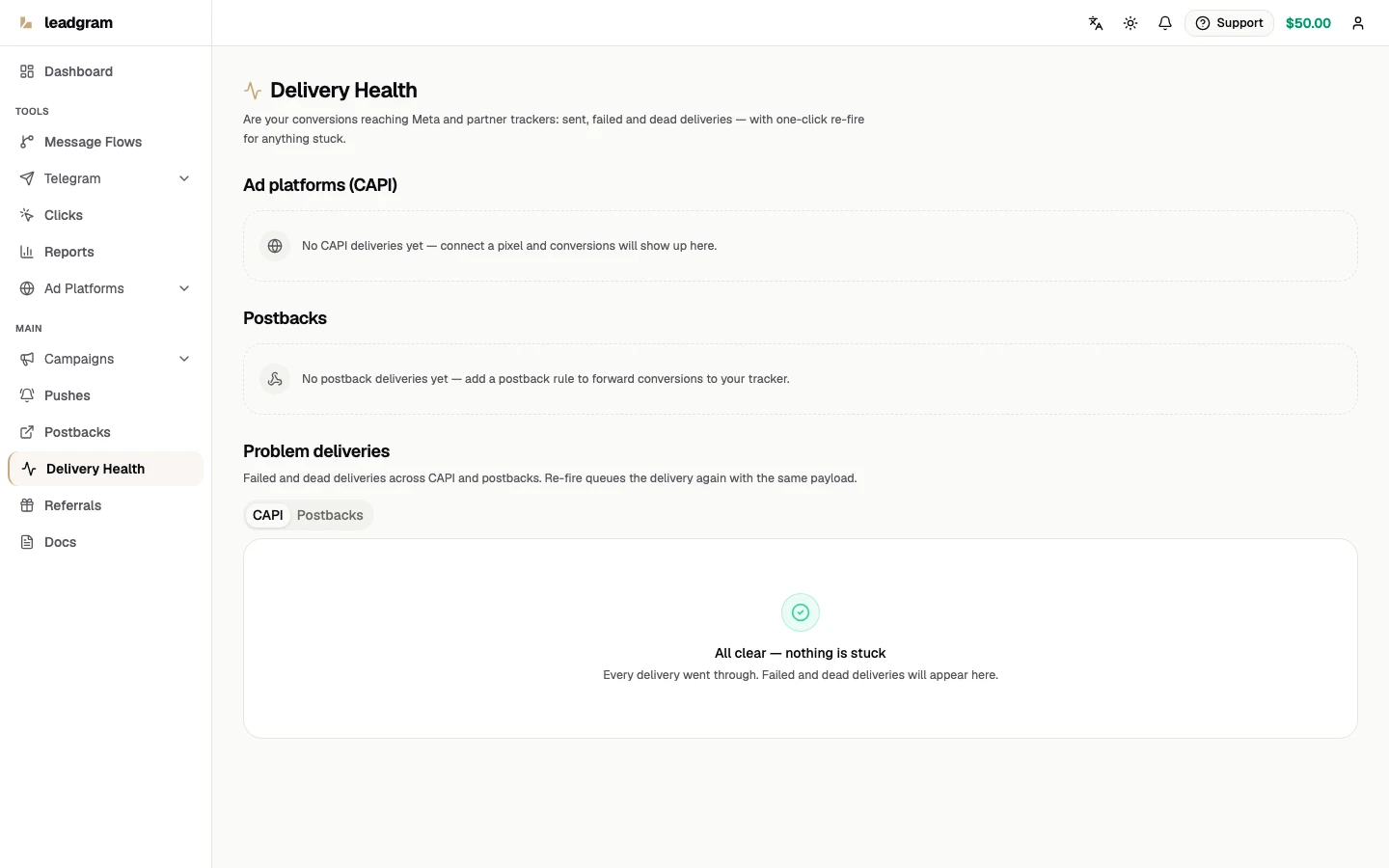Click the Referrals gift icon
Image resolution: width=1389 pixels, height=868 pixels.
pos(27,505)
